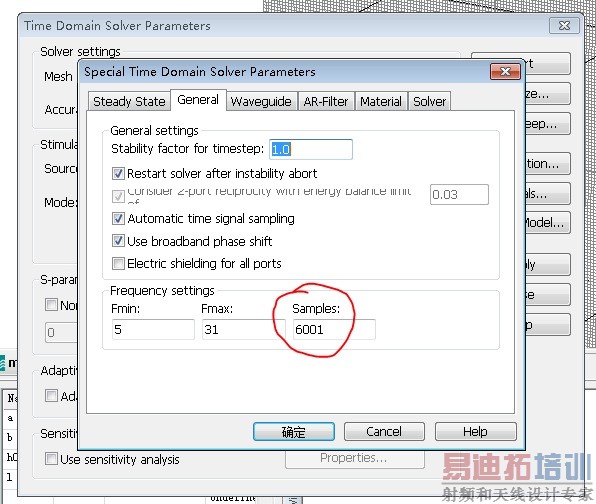596x504 pixels.
Task: Enable Electric shielding for all ports
Action: tap(118, 263)
